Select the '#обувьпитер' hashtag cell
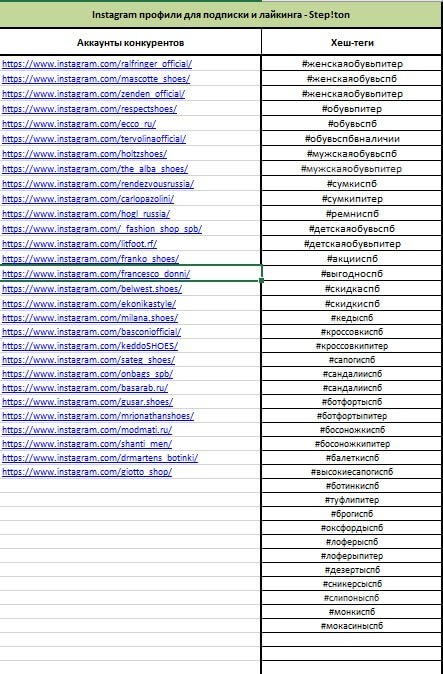 (x=352, y=109)
